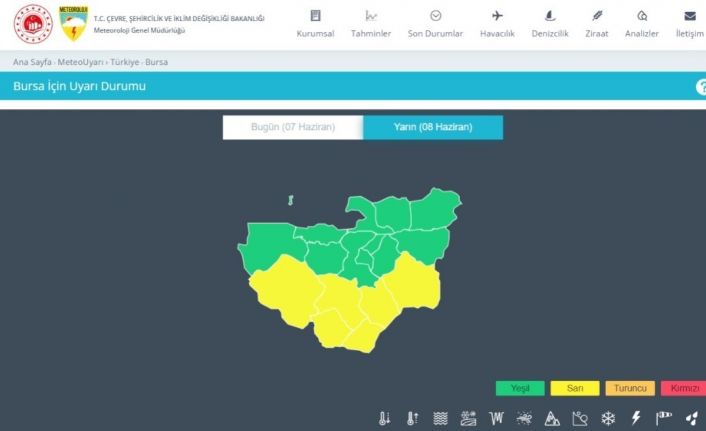Click the MGM meteorology logo
706x431 pixels.
(73, 23)
